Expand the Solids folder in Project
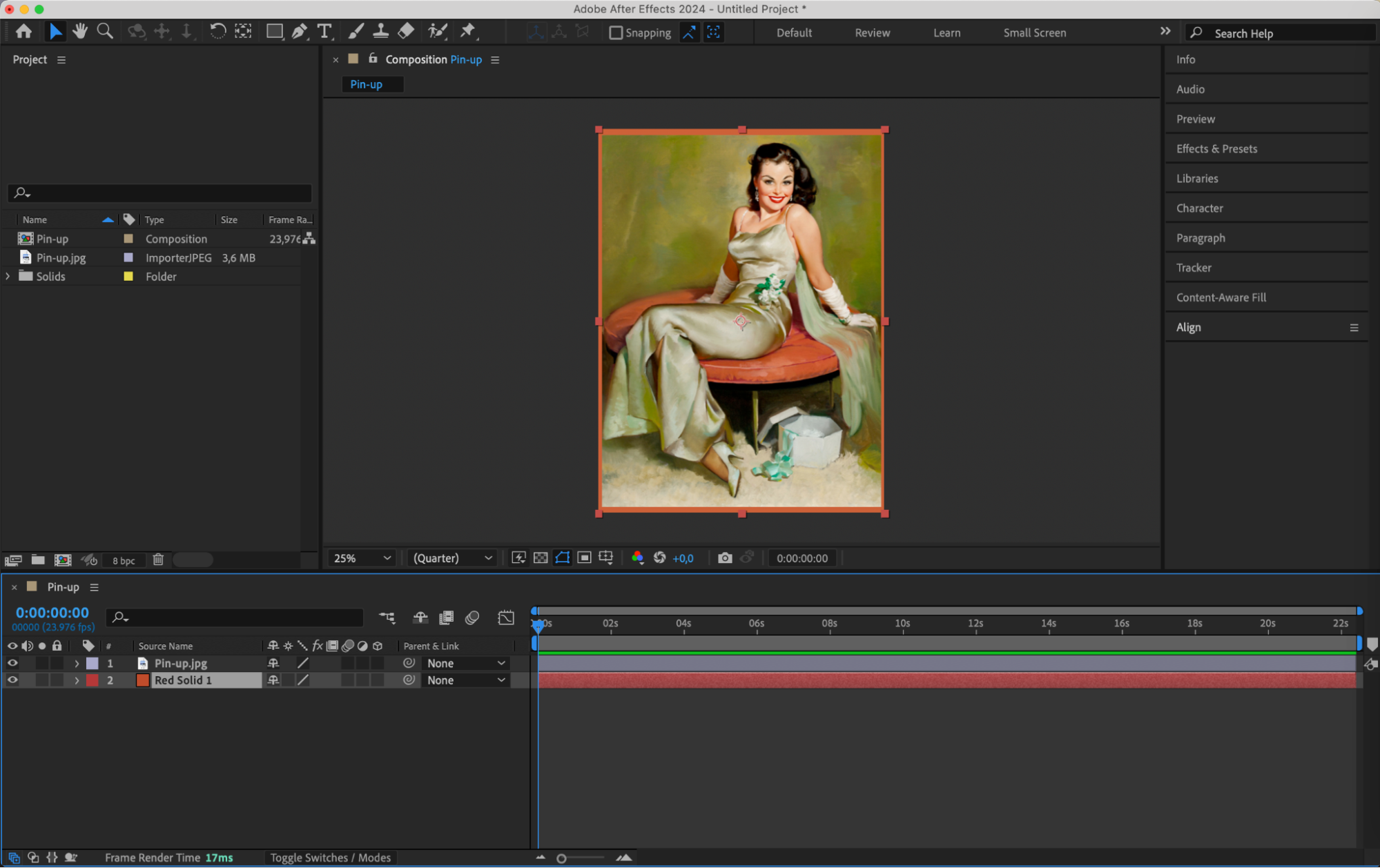Screen dimensions: 1380x868 8,276
